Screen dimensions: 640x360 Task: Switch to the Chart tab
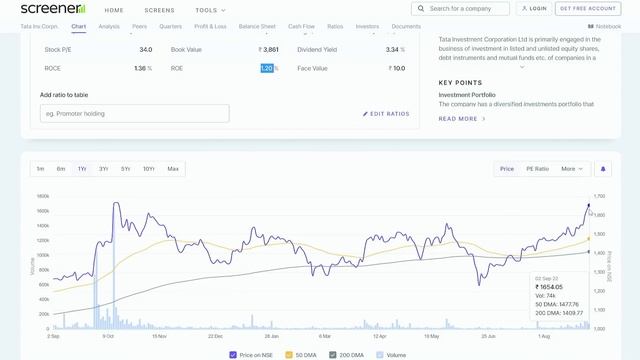pos(79,27)
